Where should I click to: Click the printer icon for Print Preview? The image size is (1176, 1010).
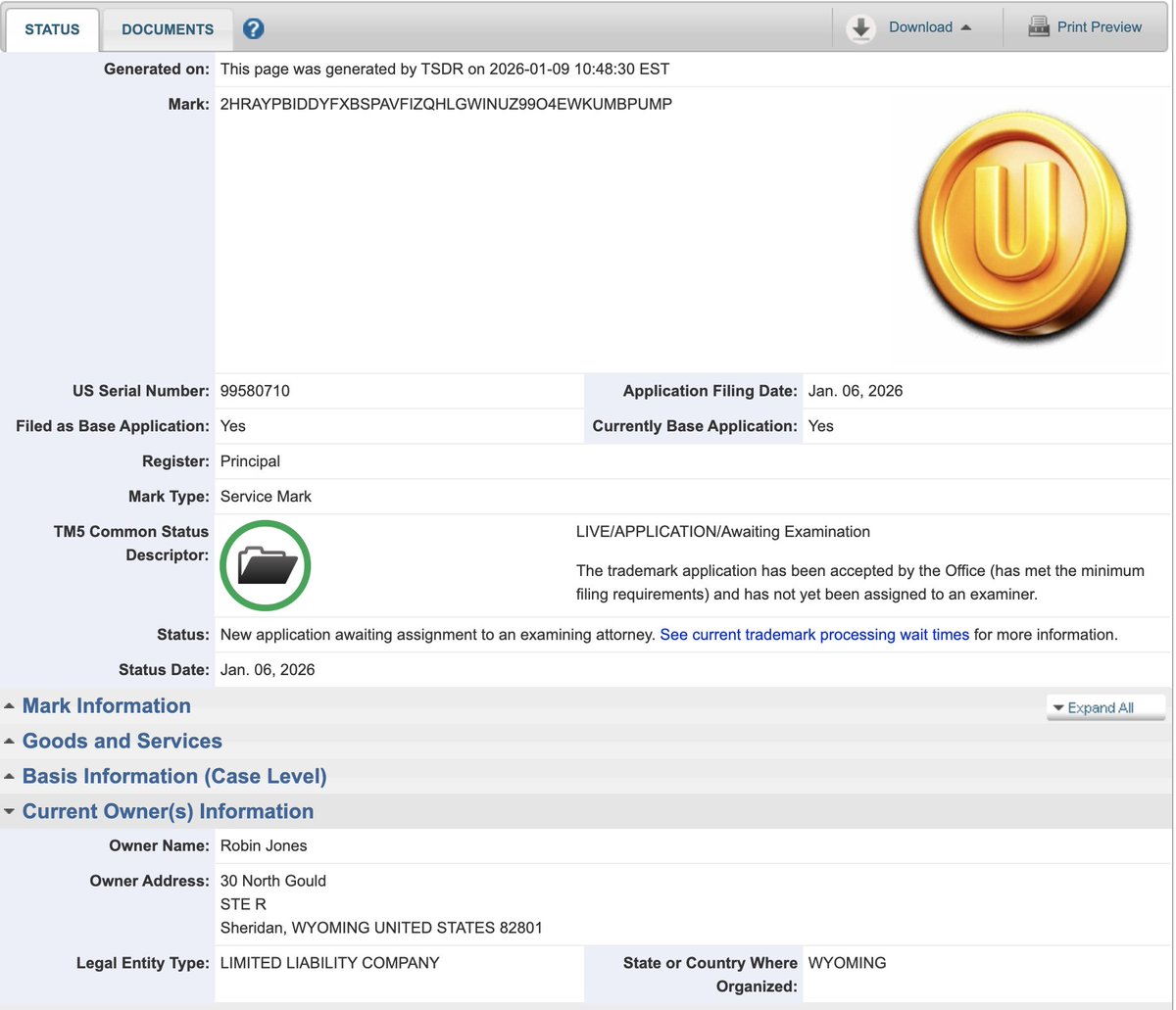click(1039, 27)
